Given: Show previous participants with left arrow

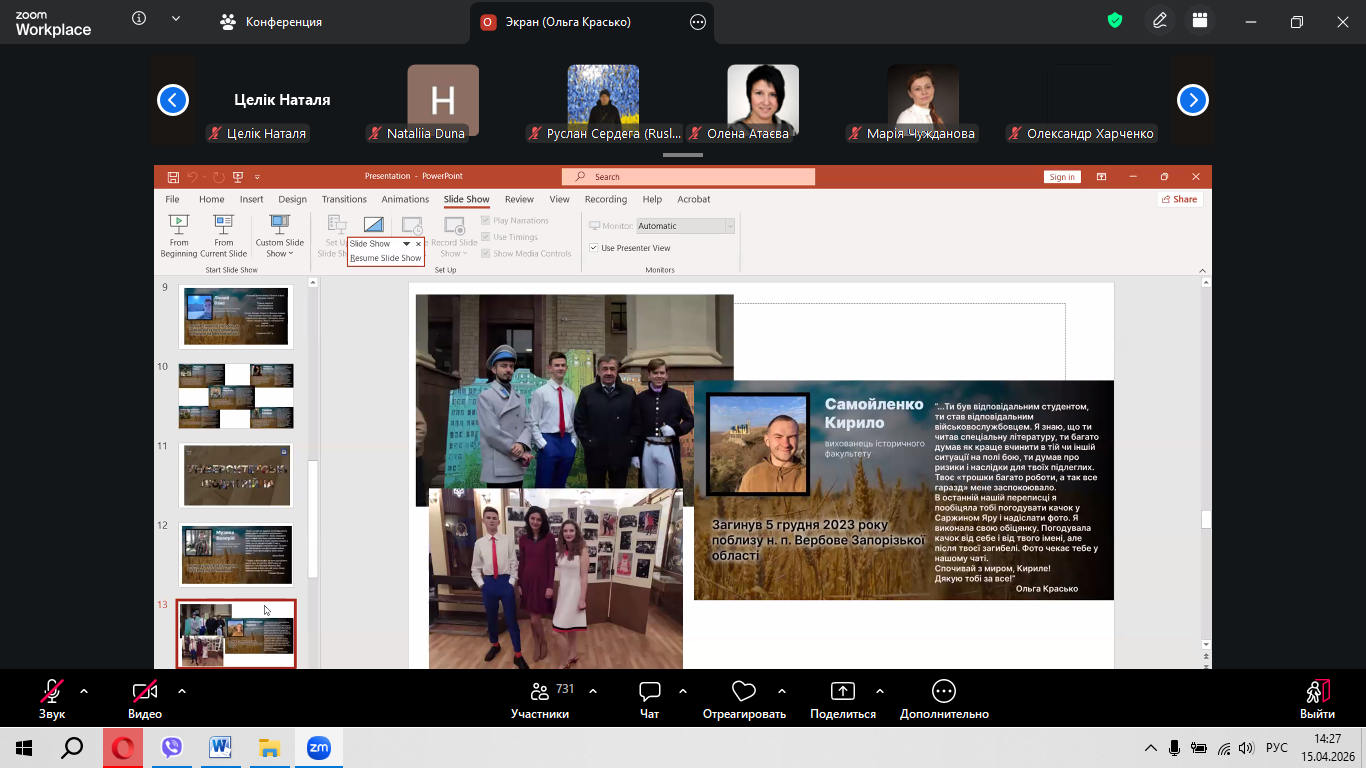Looking at the screenshot, I should coord(173,100).
